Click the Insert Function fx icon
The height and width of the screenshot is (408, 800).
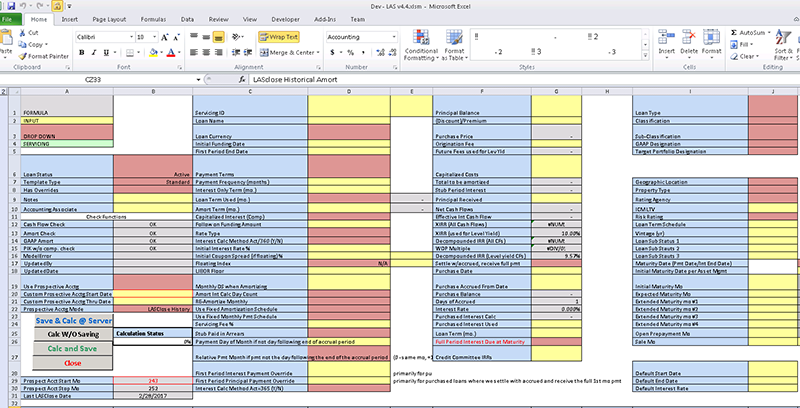243,80
